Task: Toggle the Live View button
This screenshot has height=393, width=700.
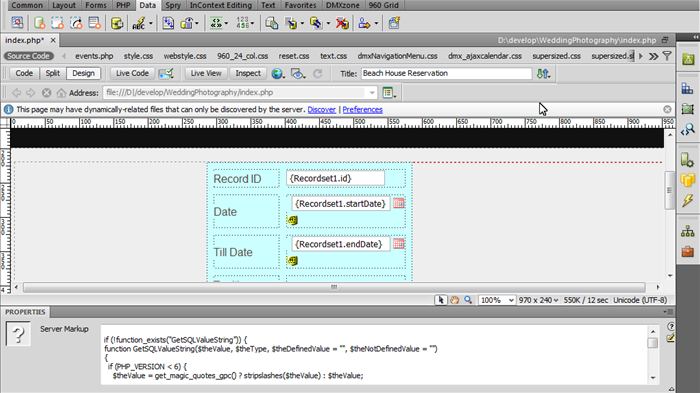Action: [206, 73]
